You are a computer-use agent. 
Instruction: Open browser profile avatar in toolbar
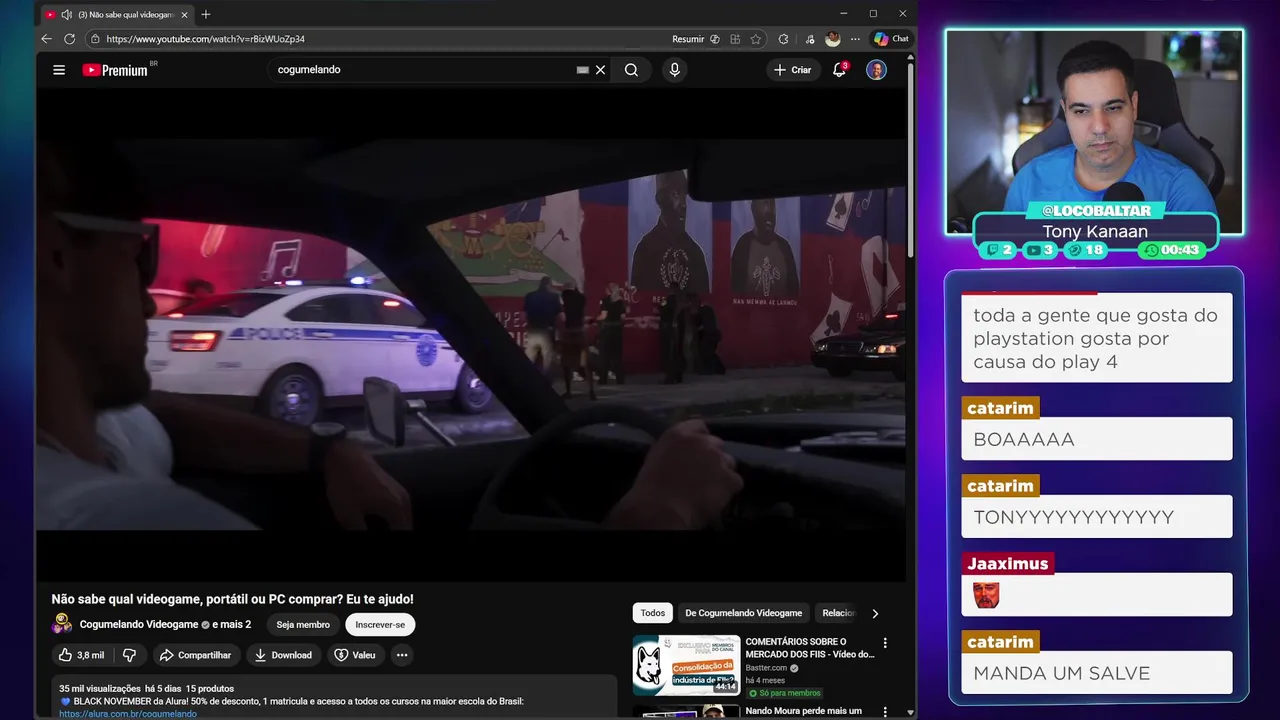pyautogui.click(x=832, y=39)
